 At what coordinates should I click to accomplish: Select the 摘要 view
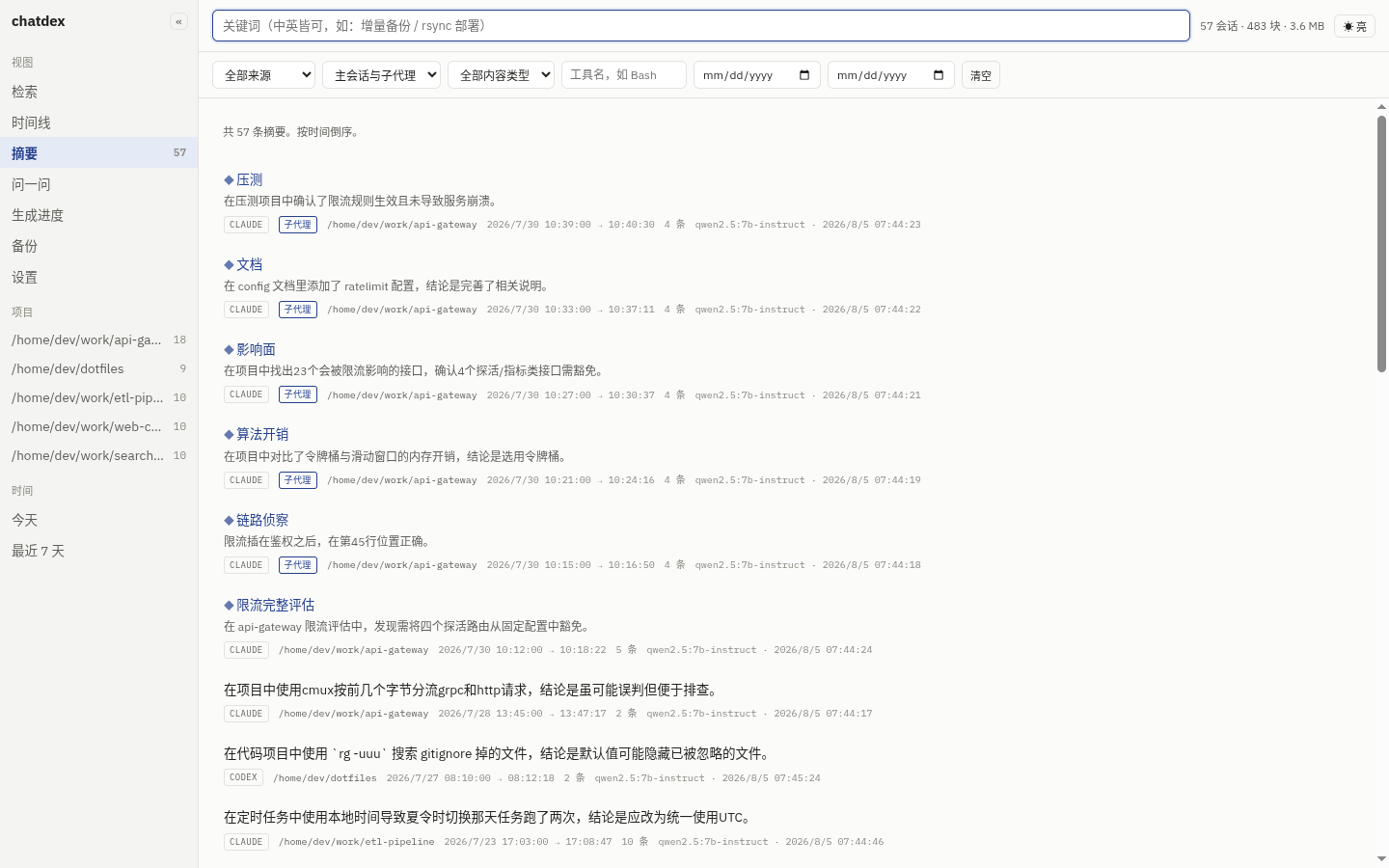(98, 153)
